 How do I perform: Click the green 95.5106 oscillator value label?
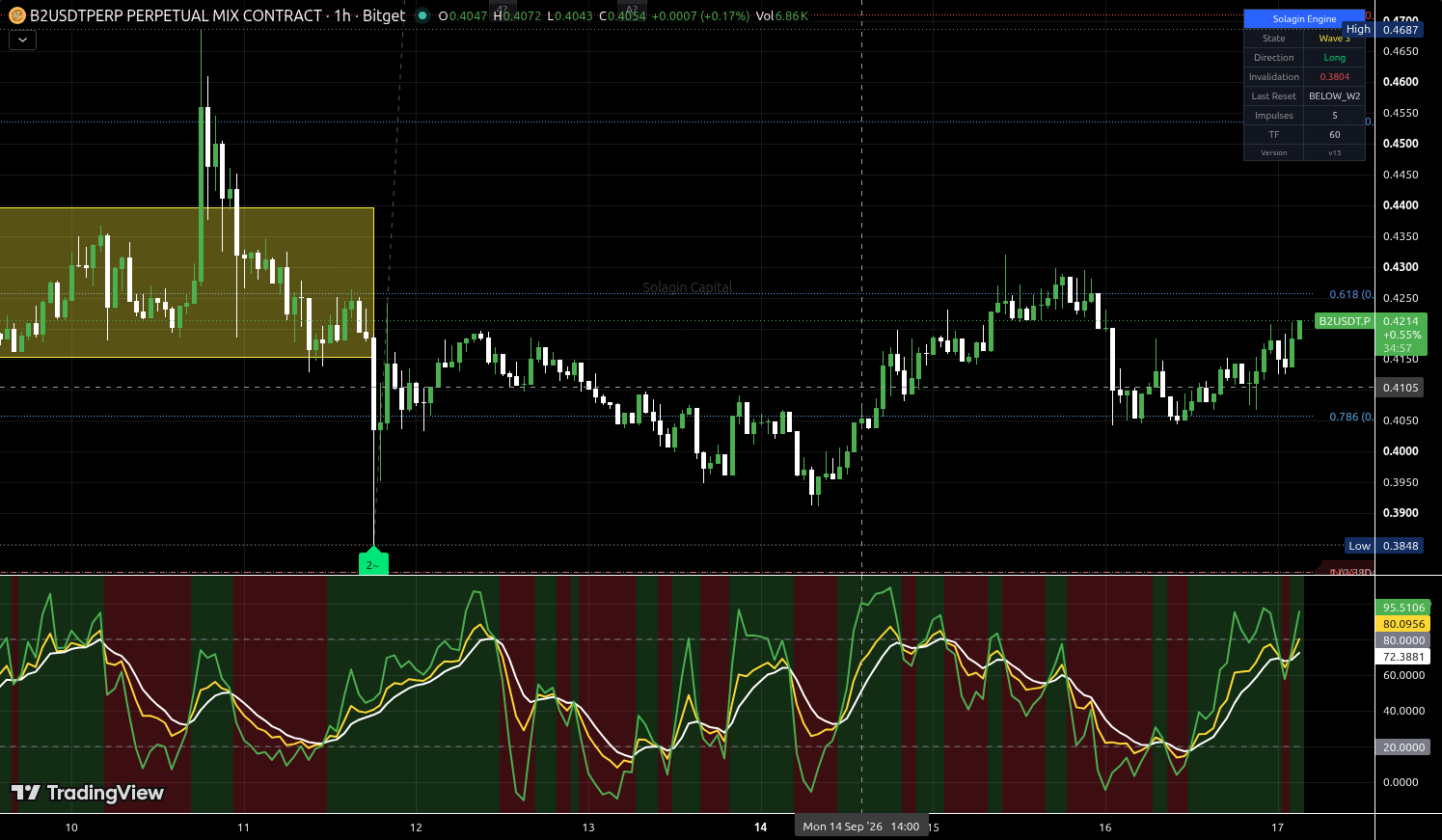[x=1403, y=608]
